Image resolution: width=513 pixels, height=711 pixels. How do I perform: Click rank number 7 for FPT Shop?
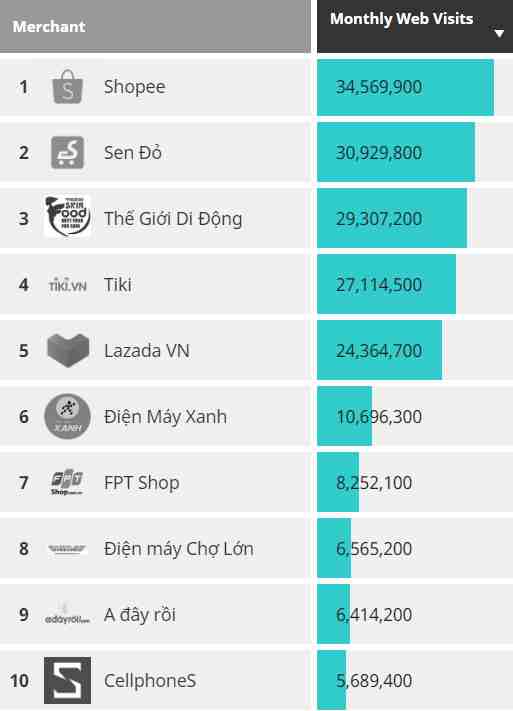[x=24, y=482]
